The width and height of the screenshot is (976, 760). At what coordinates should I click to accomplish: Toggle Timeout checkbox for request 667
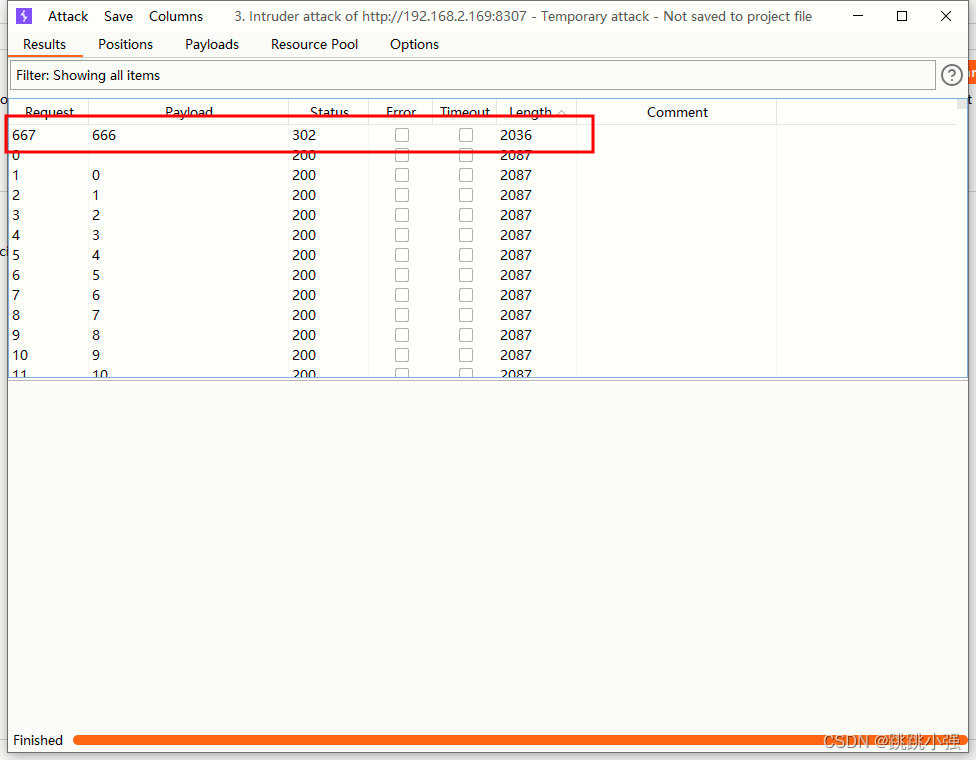(x=466, y=135)
